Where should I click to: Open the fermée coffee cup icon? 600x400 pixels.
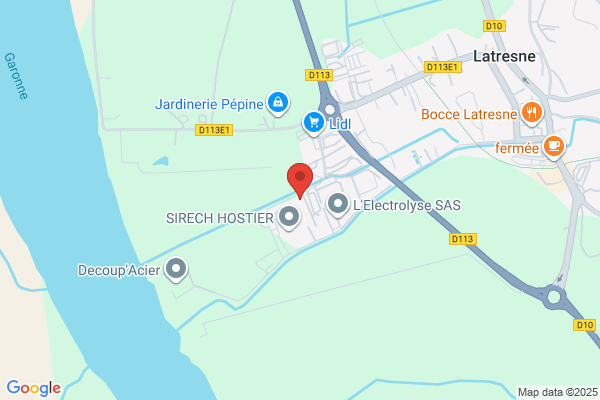(x=554, y=147)
